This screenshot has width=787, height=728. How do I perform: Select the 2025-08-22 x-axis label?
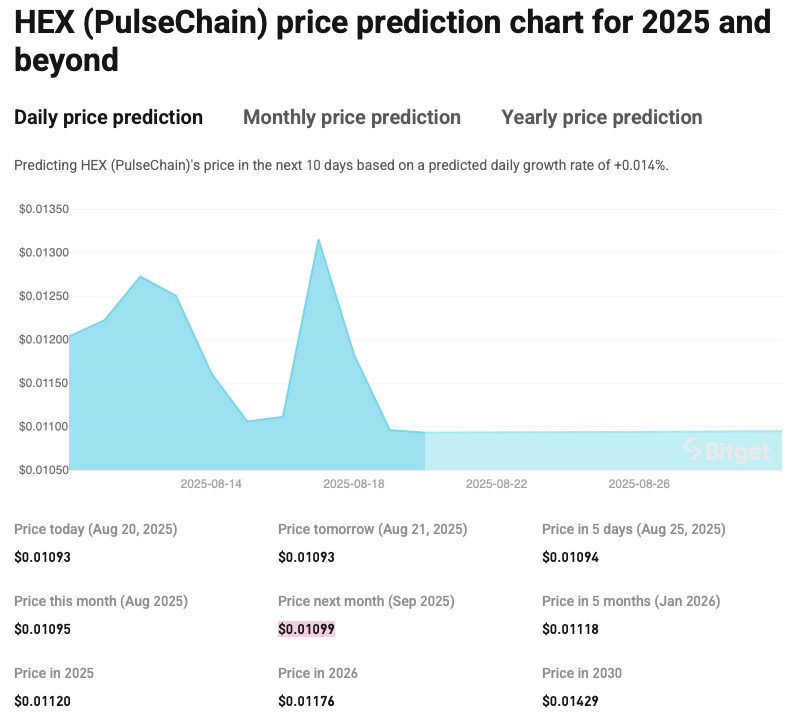496,484
